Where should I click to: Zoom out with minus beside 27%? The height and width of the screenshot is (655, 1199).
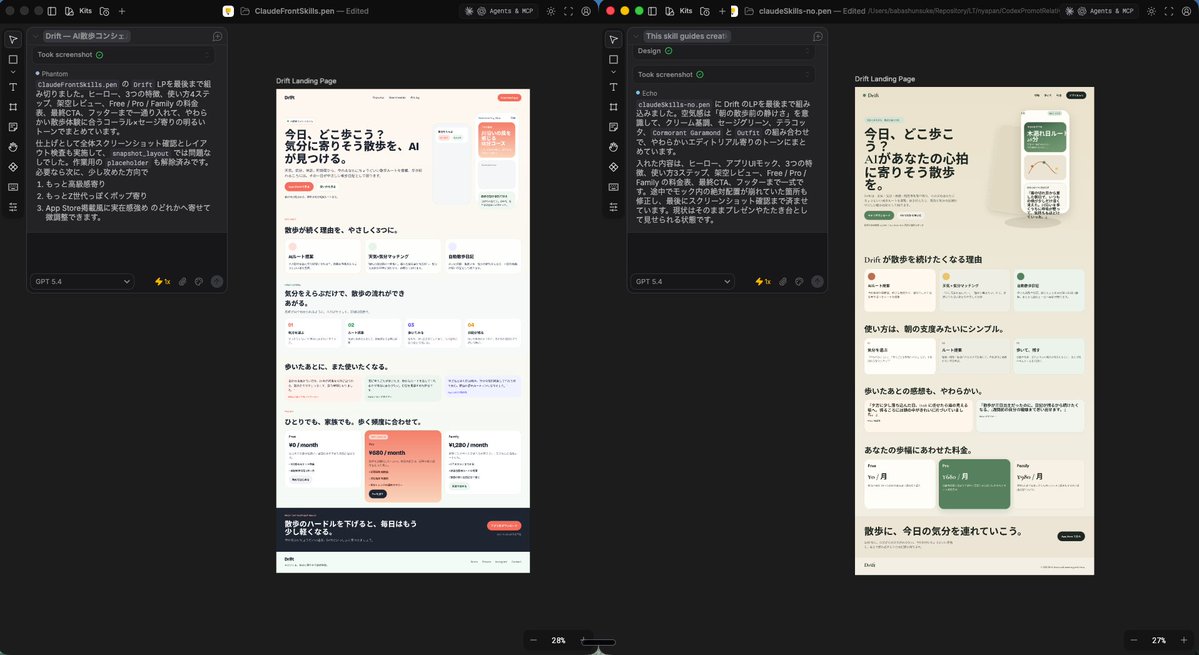(x=1134, y=640)
